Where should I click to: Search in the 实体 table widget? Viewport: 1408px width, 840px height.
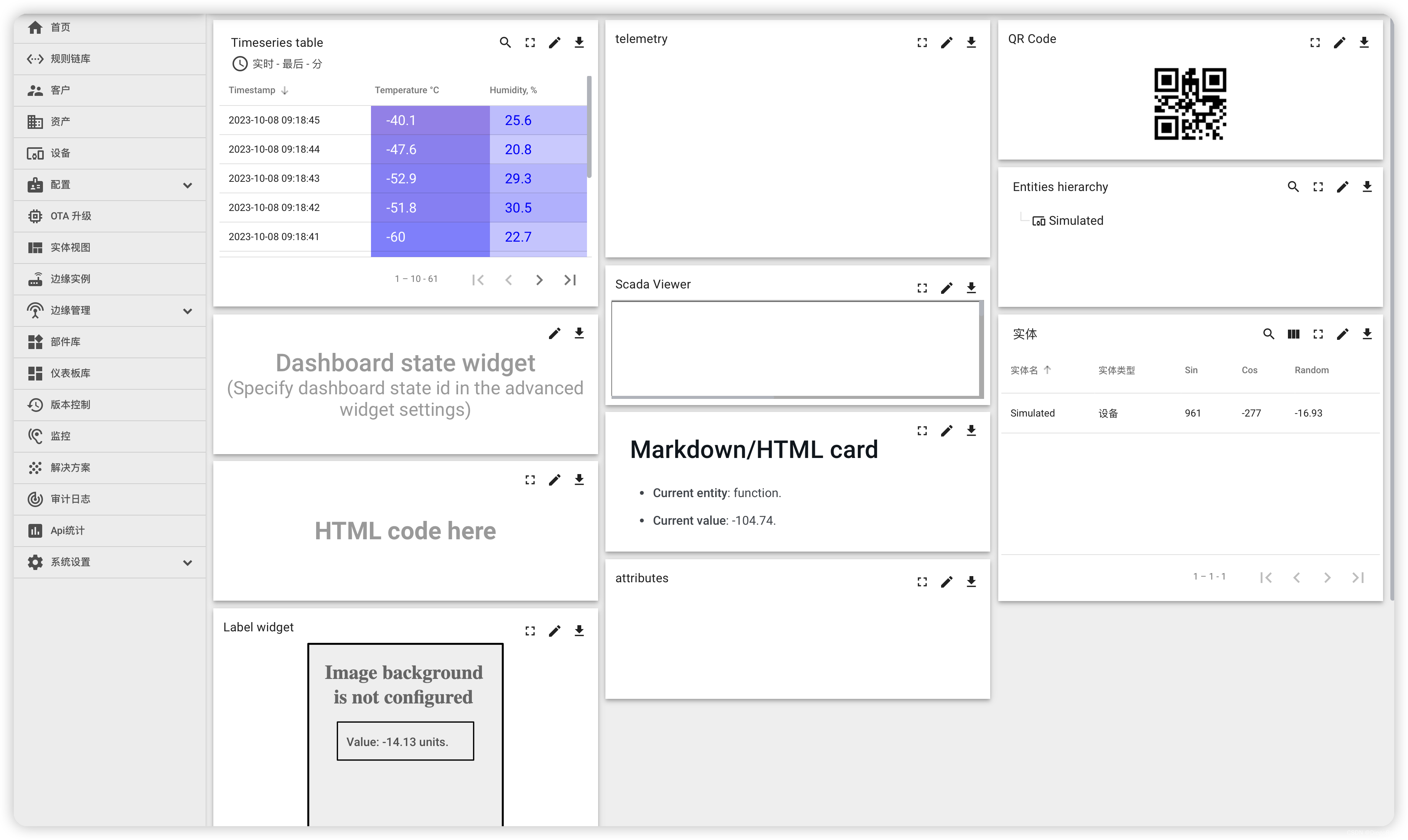coord(1269,334)
